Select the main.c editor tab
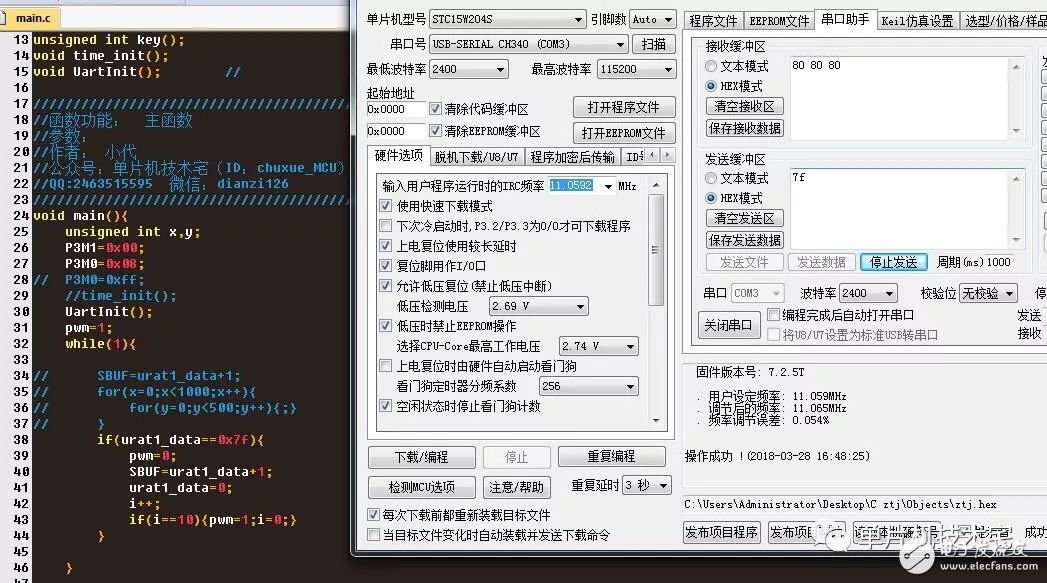Image resolution: width=1047 pixels, height=583 pixels. tap(33, 17)
